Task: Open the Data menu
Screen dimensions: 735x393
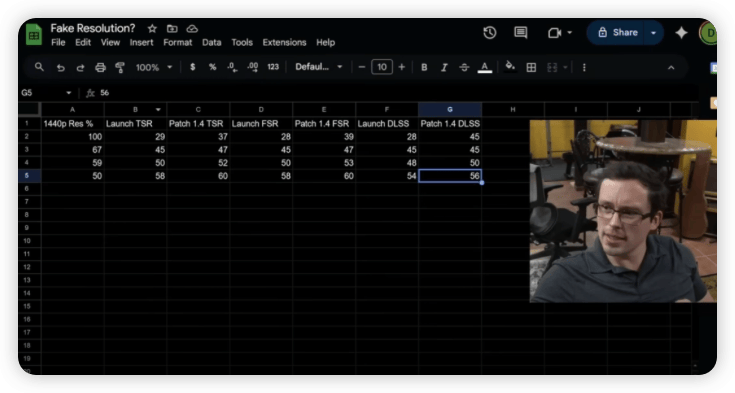Action: pos(211,42)
